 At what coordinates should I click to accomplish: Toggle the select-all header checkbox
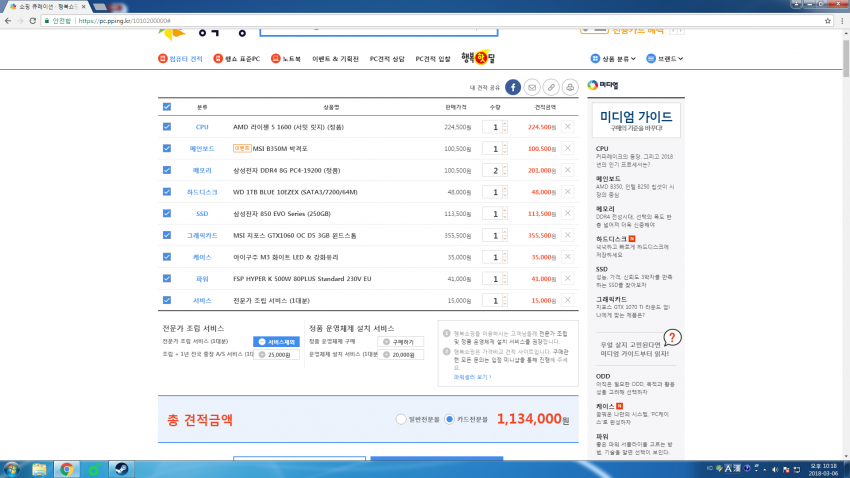tap(167, 107)
